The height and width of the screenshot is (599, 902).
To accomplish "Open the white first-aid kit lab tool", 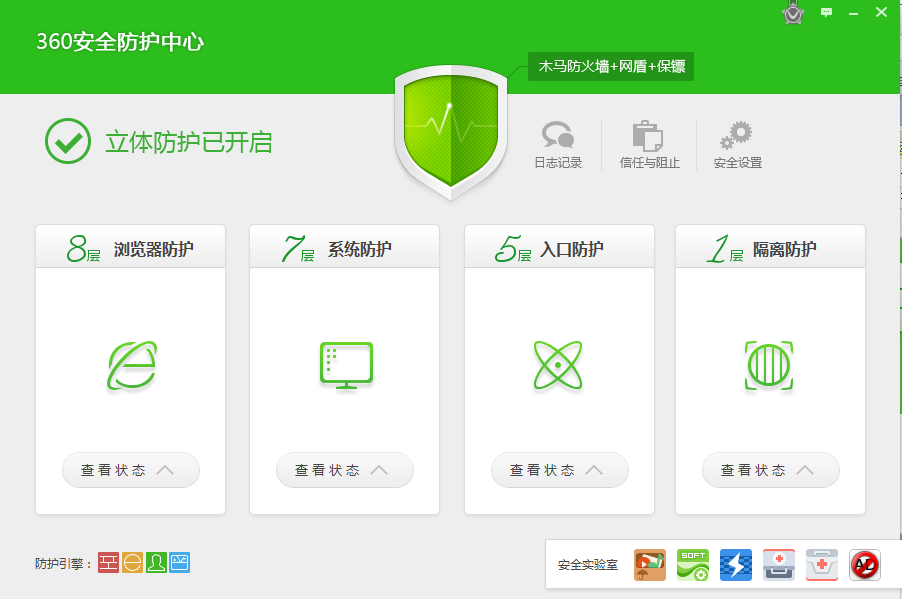I will (x=821, y=564).
